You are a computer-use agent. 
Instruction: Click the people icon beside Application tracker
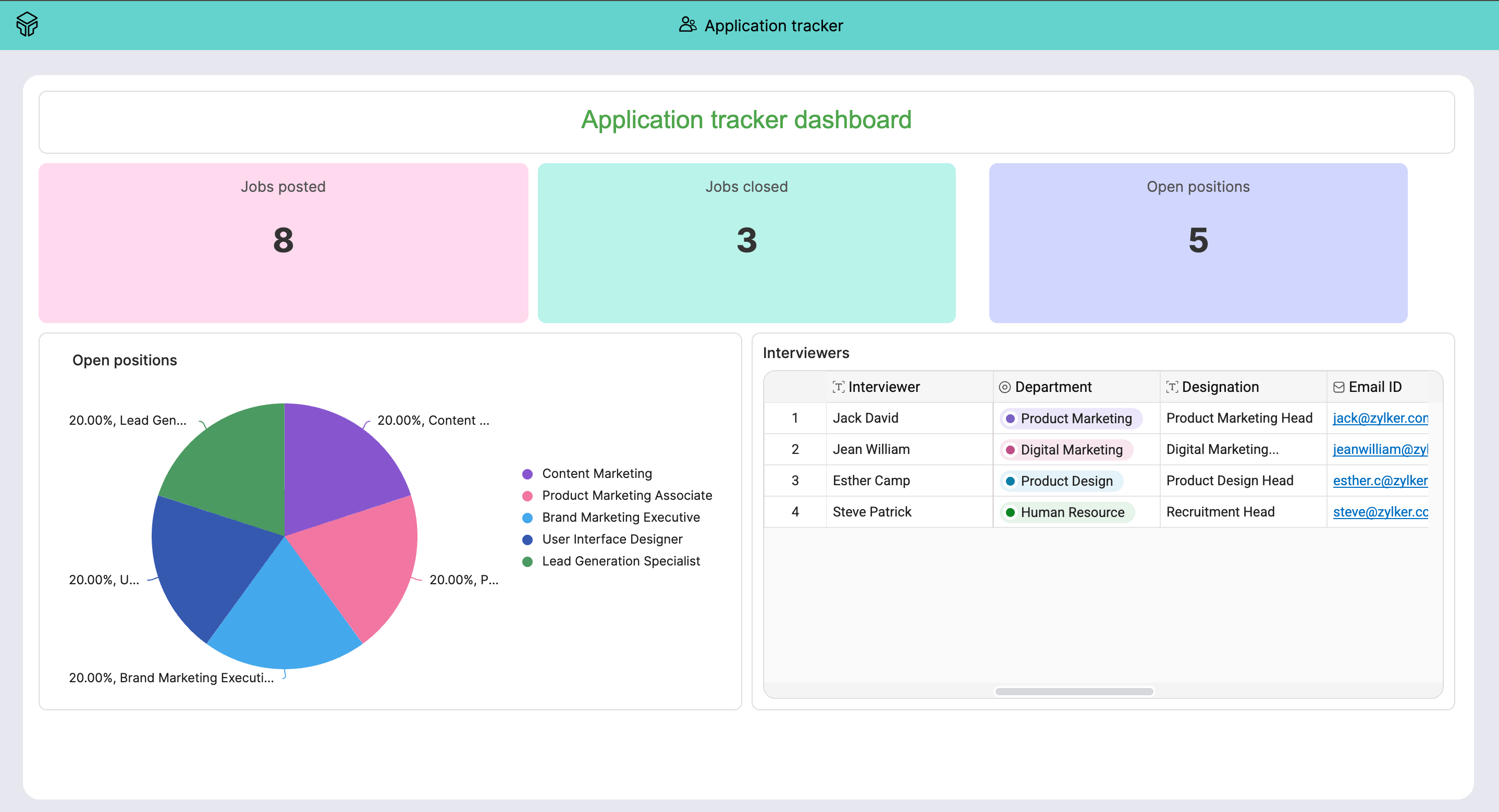(x=687, y=25)
